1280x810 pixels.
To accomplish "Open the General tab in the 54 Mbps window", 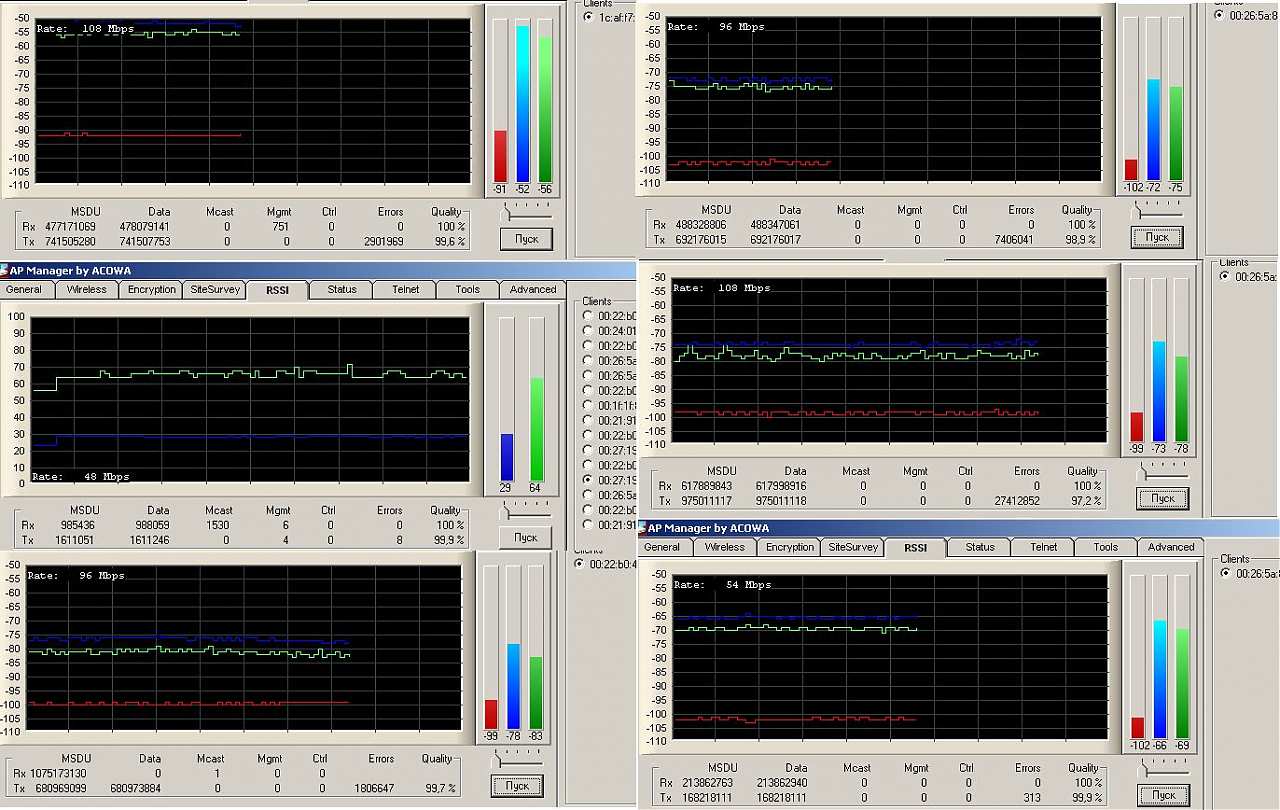I will [x=663, y=548].
